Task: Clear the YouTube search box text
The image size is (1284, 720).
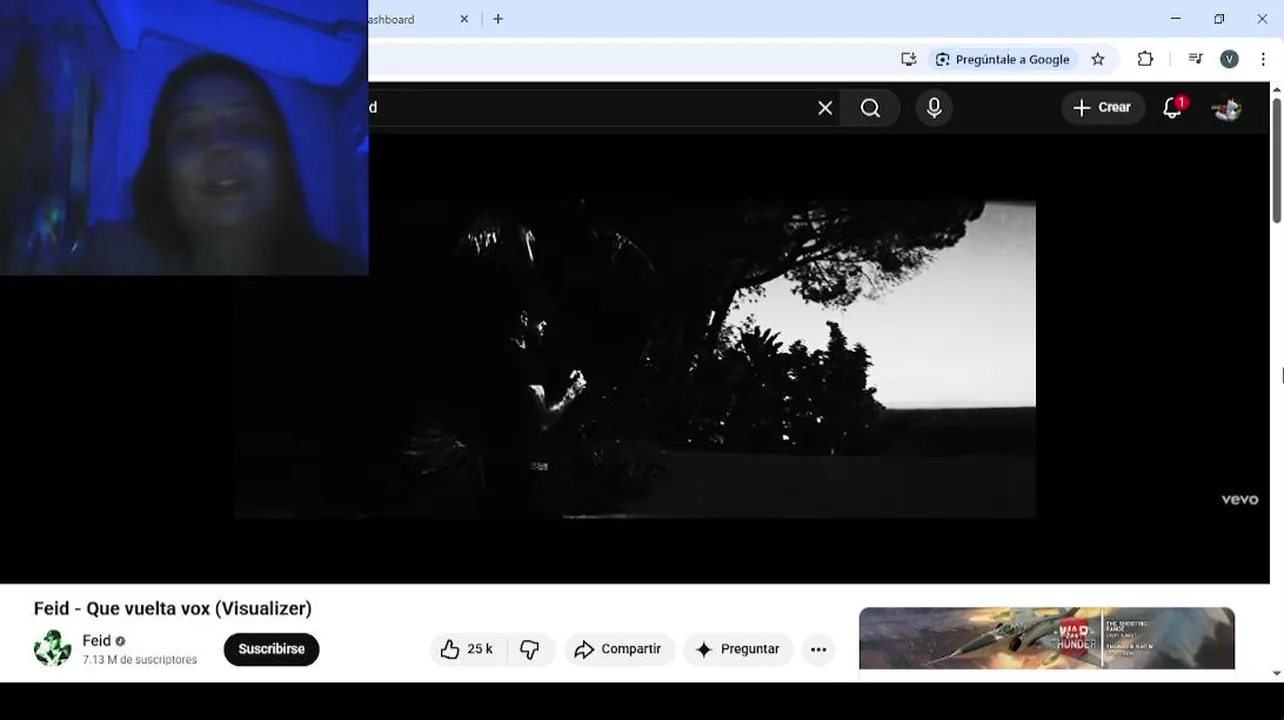Action: tap(825, 108)
